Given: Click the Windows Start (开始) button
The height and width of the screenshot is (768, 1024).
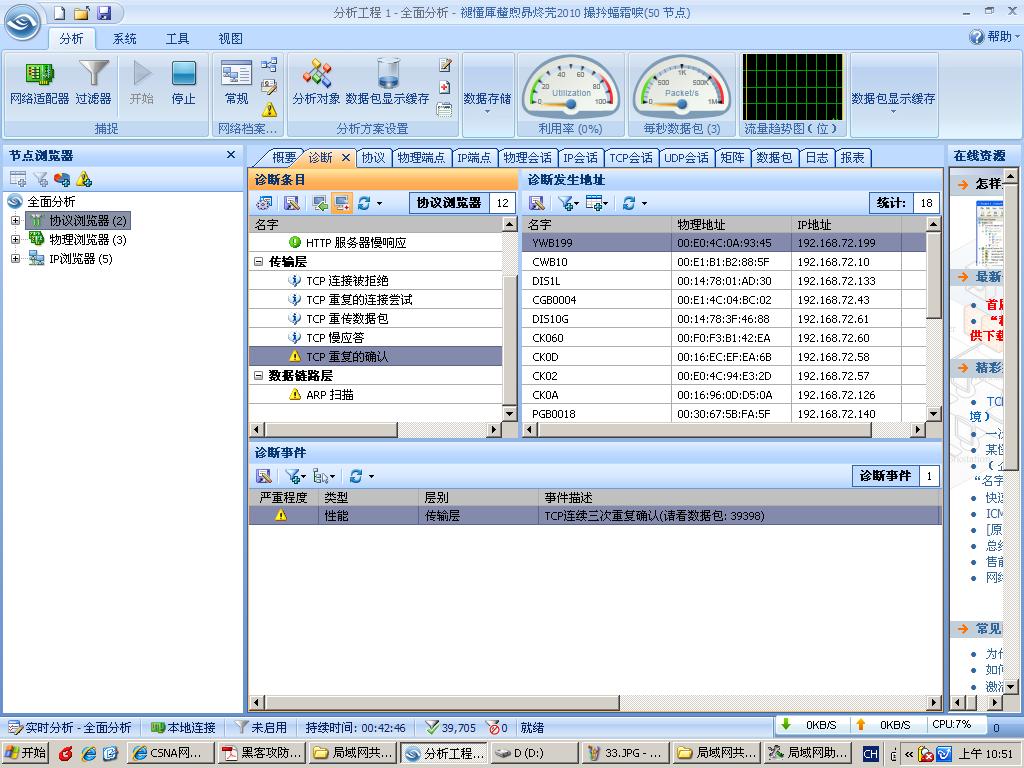Looking at the screenshot, I should pos(26,753).
